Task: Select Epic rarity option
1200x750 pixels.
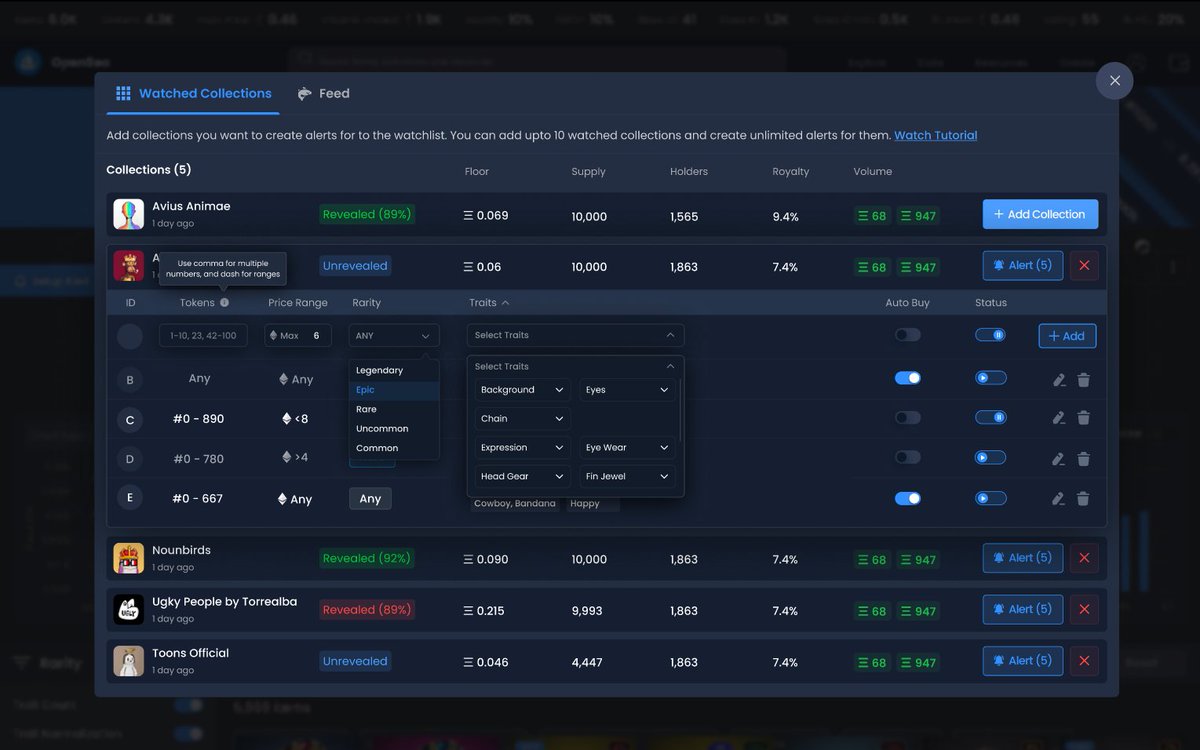Action: pos(394,390)
